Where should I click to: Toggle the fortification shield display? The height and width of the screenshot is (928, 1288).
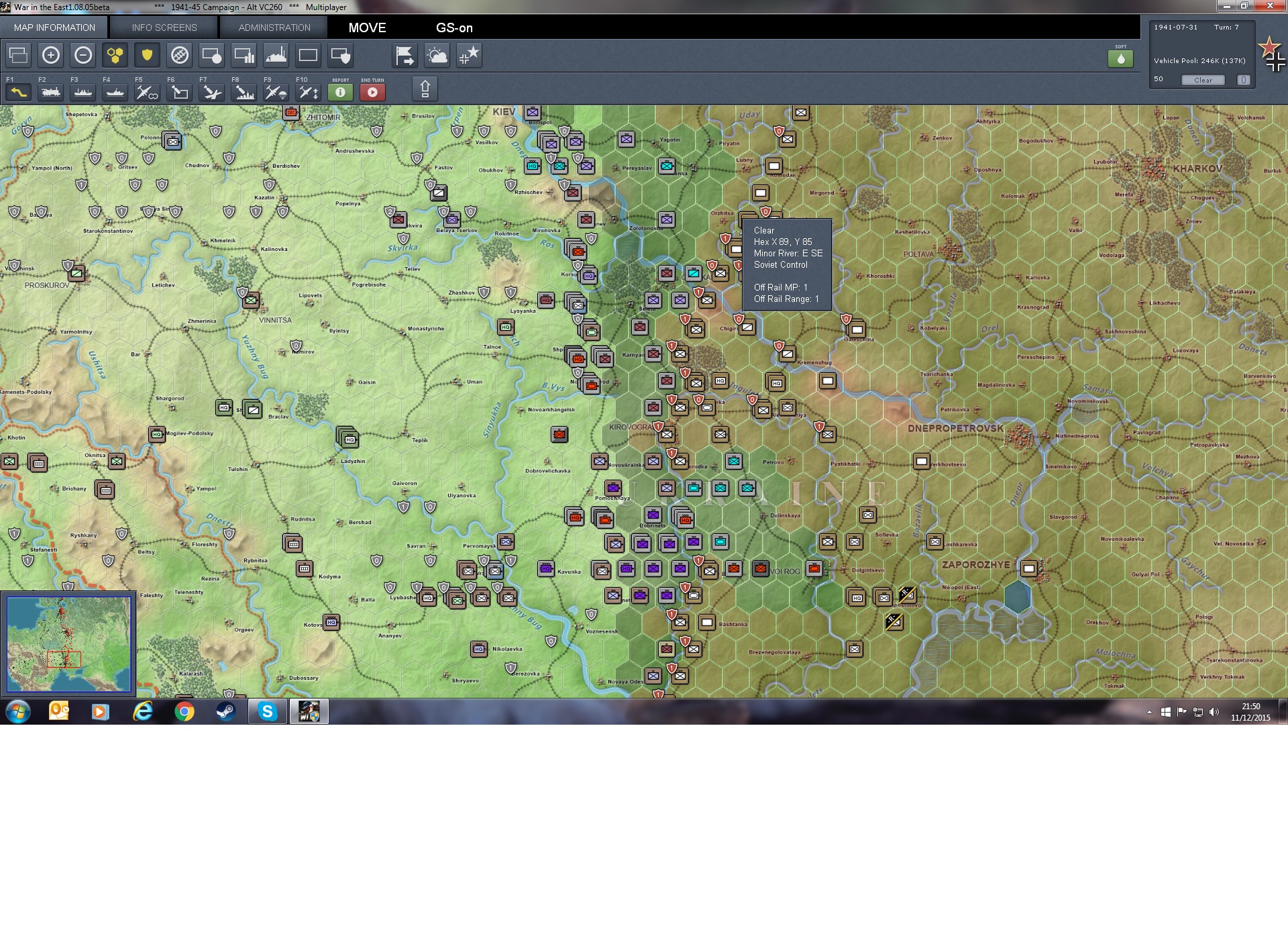point(147,55)
